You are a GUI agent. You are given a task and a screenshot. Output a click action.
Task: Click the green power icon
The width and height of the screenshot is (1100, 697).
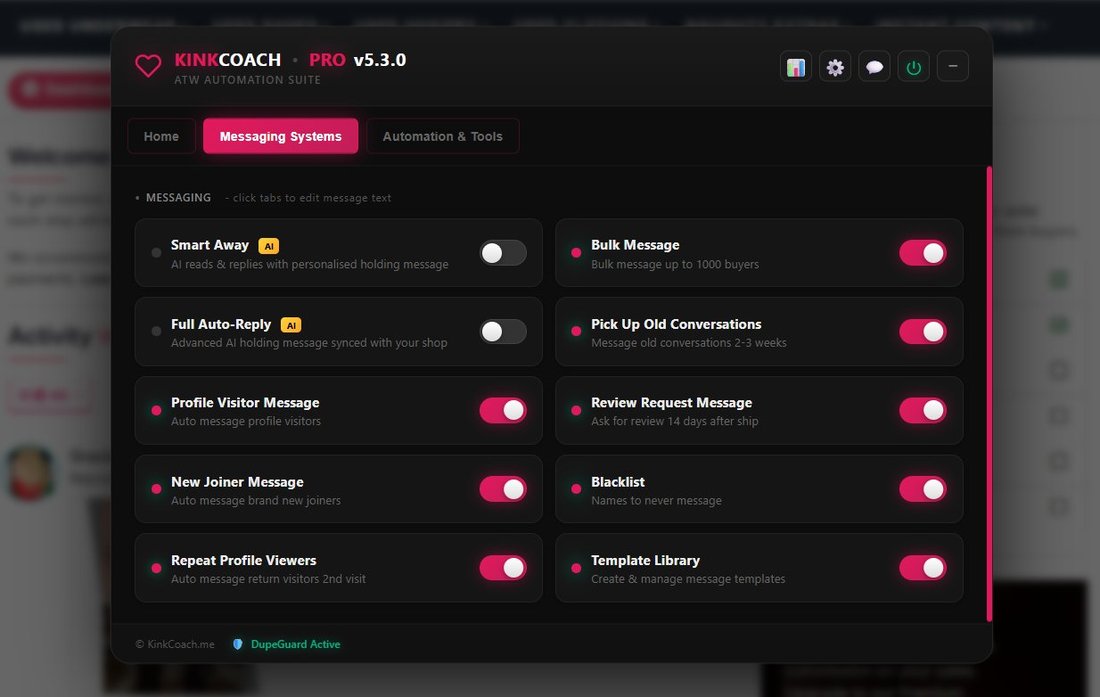913,67
